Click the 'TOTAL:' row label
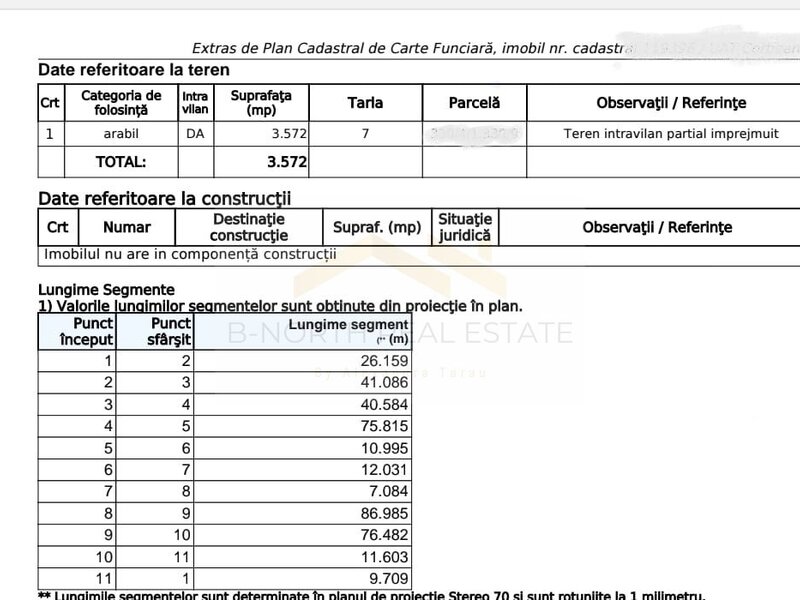Image resolution: width=800 pixels, height=600 pixels. tap(121, 161)
